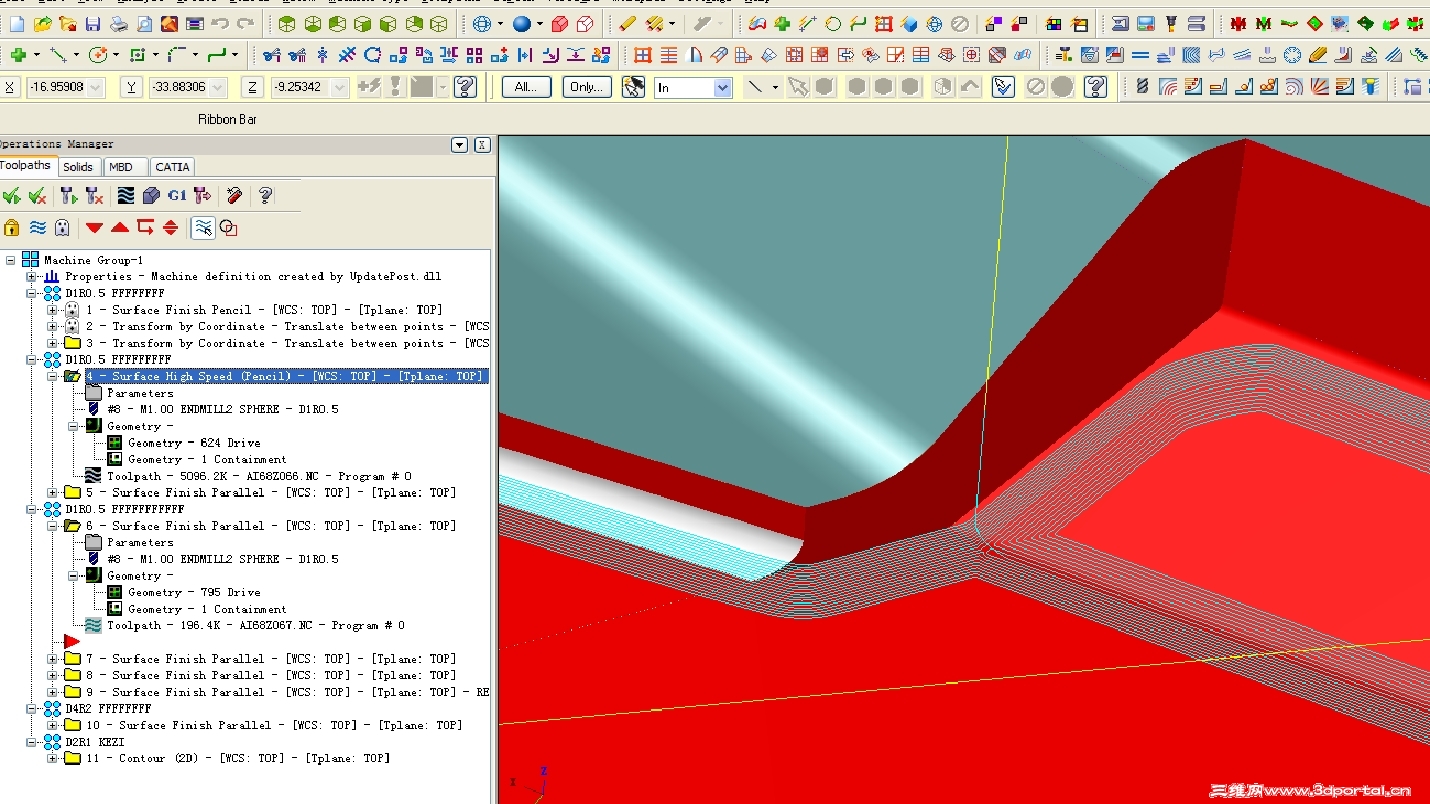Verify selected operations with the solid block icon
The width and height of the screenshot is (1430, 804).
coord(151,195)
